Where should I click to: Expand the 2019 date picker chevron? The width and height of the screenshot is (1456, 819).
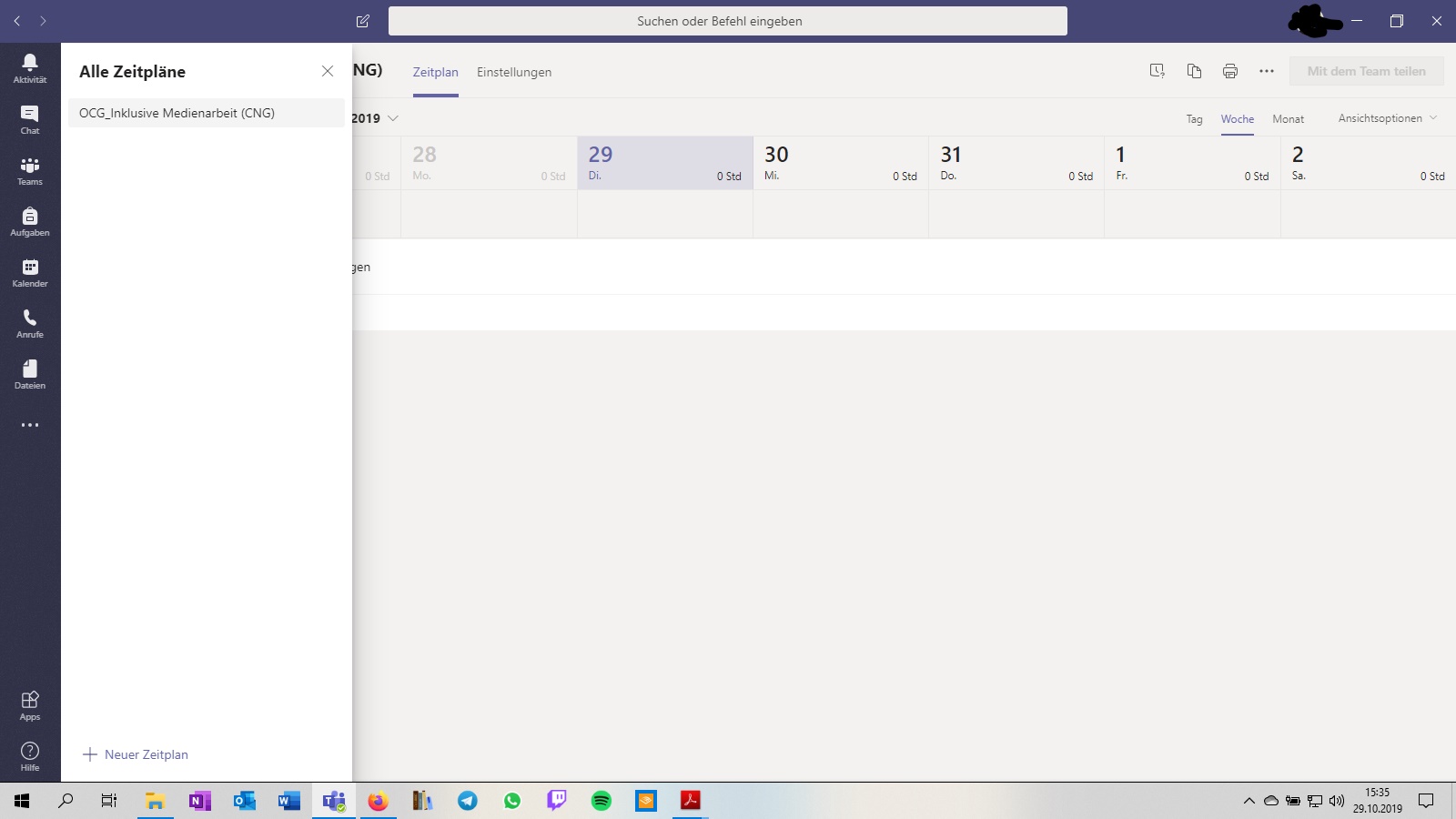393,118
